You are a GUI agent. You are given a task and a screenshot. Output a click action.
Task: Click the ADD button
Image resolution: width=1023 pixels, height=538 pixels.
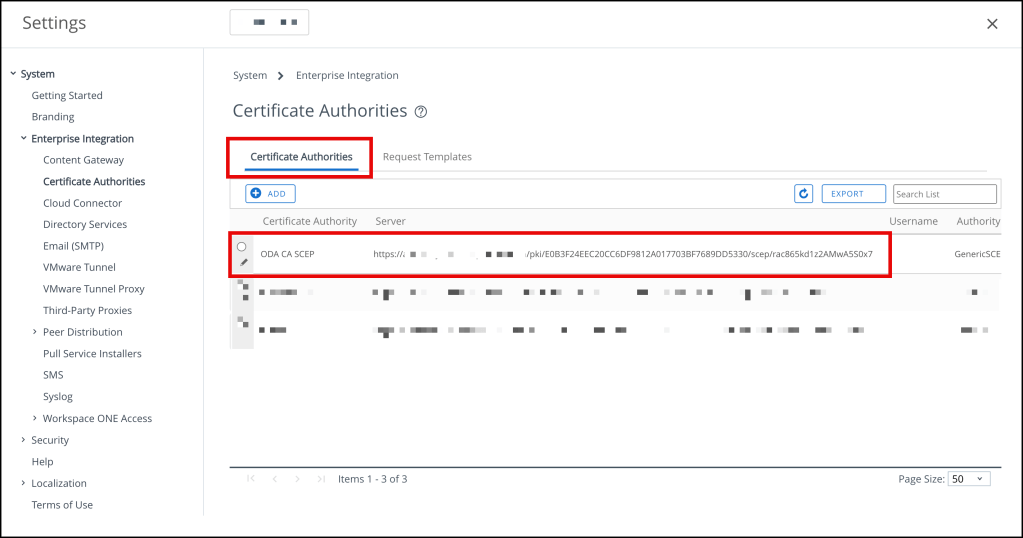(x=270, y=194)
